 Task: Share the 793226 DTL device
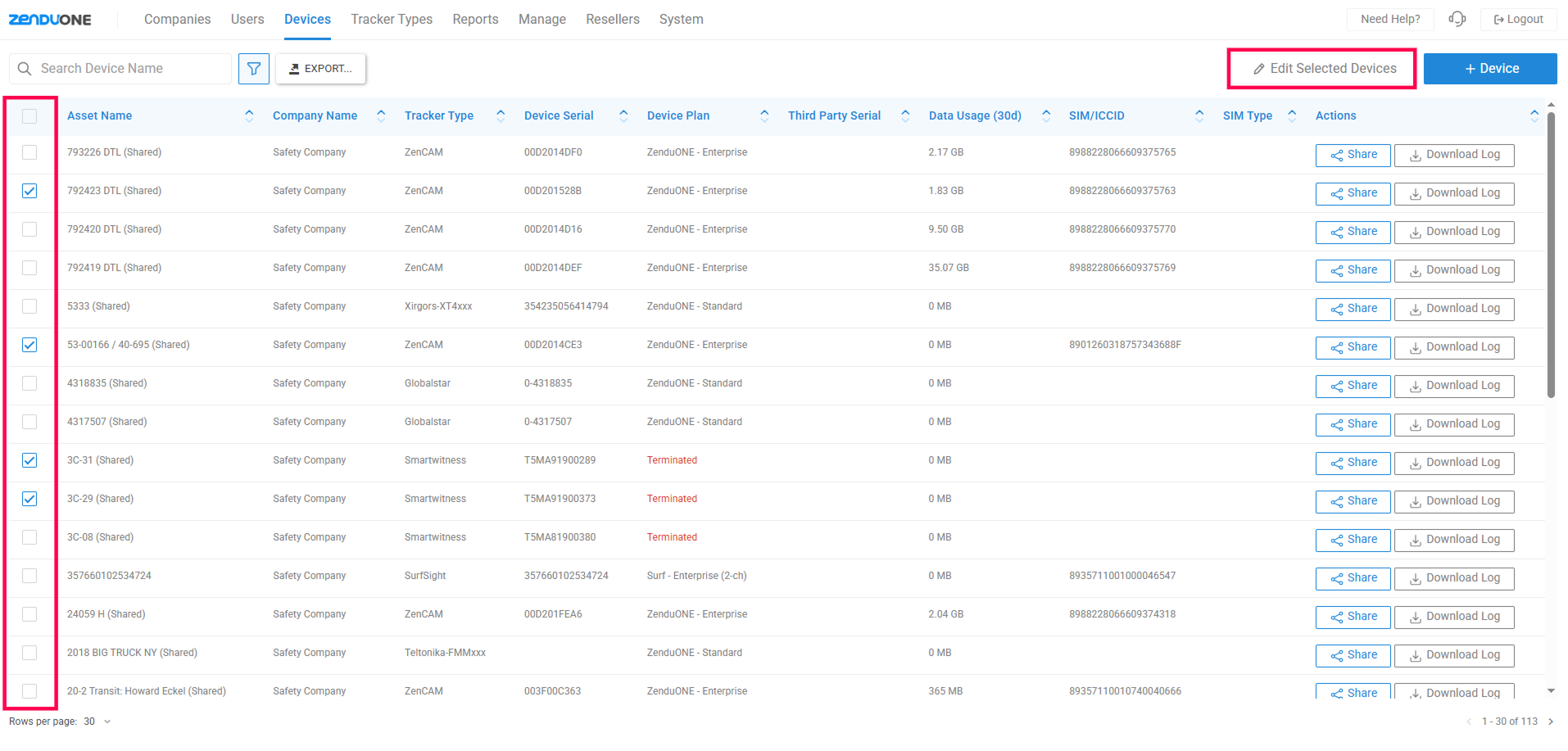[x=1353, y=155]
